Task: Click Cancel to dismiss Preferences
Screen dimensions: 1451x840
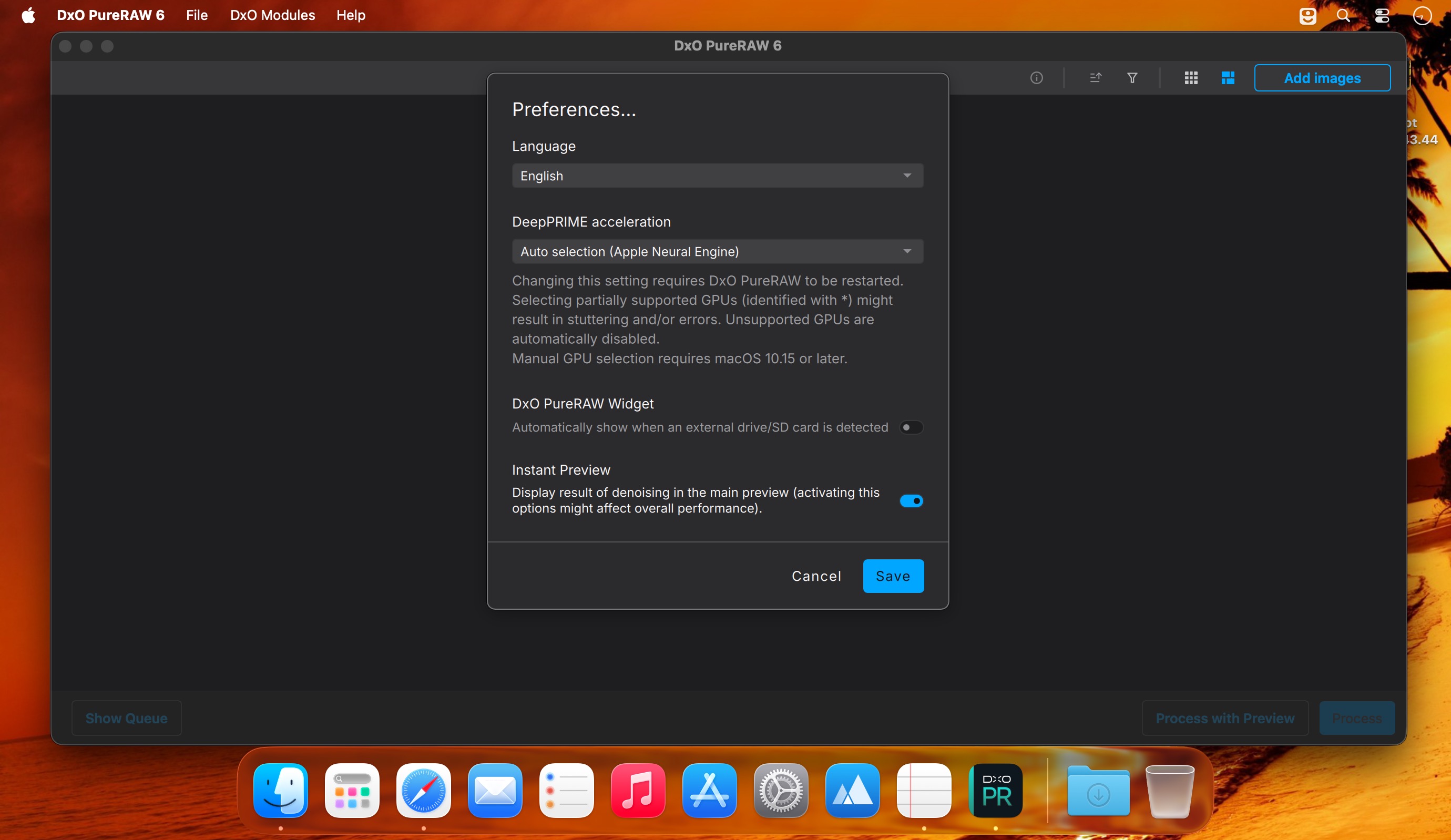Action: [x=816, y=576]
